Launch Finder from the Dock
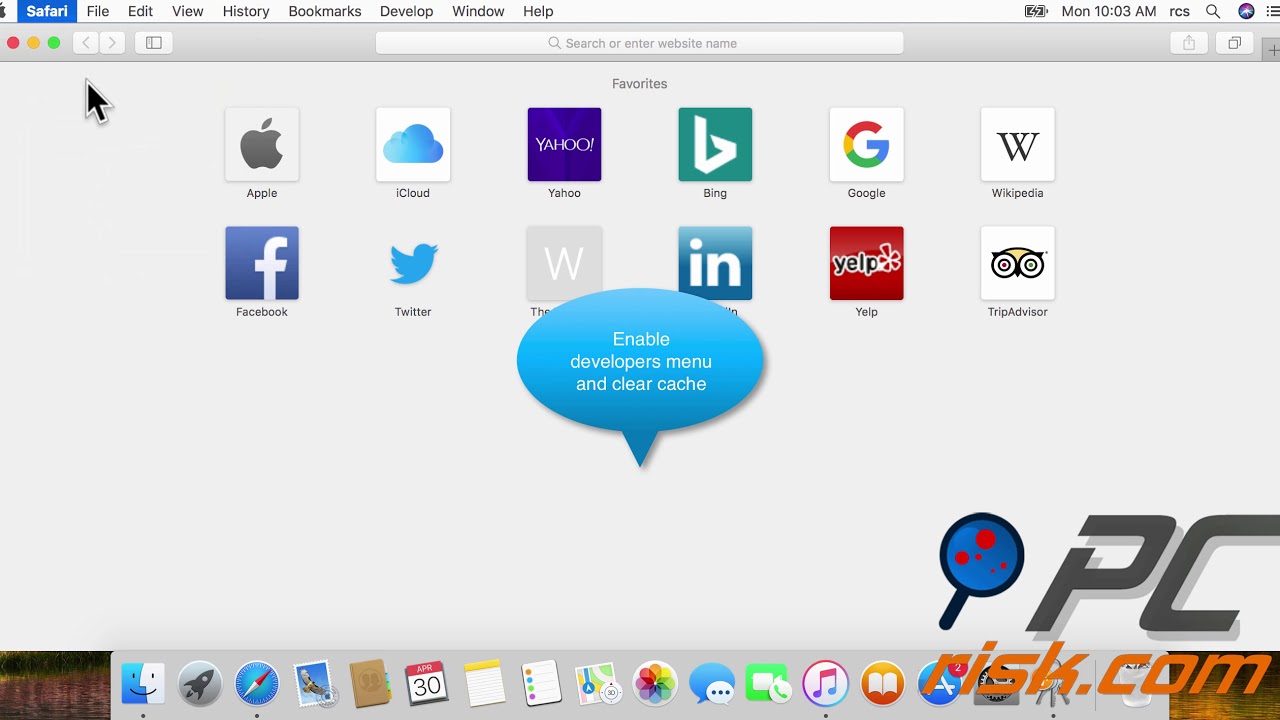The width and height of the screenshot is (1280, 720). tap(143, 685)
